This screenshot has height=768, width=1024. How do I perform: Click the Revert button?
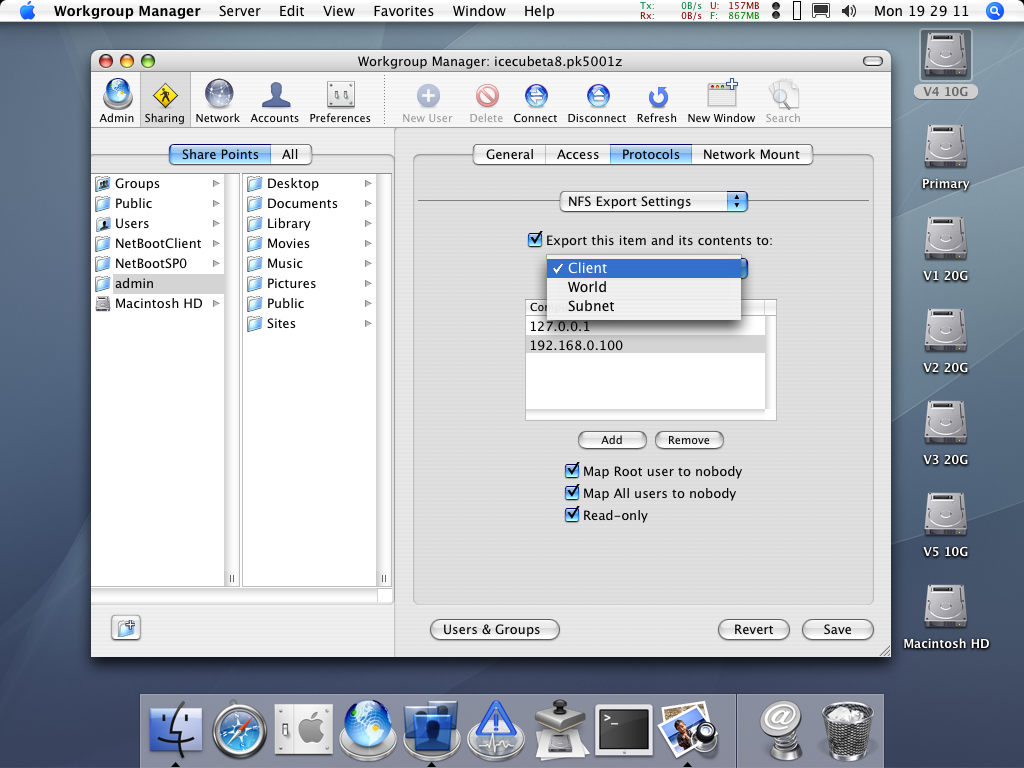tap(754, 630)
